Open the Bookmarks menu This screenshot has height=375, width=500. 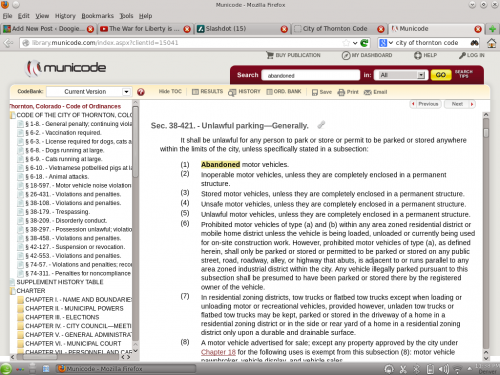tap(97, 16)
